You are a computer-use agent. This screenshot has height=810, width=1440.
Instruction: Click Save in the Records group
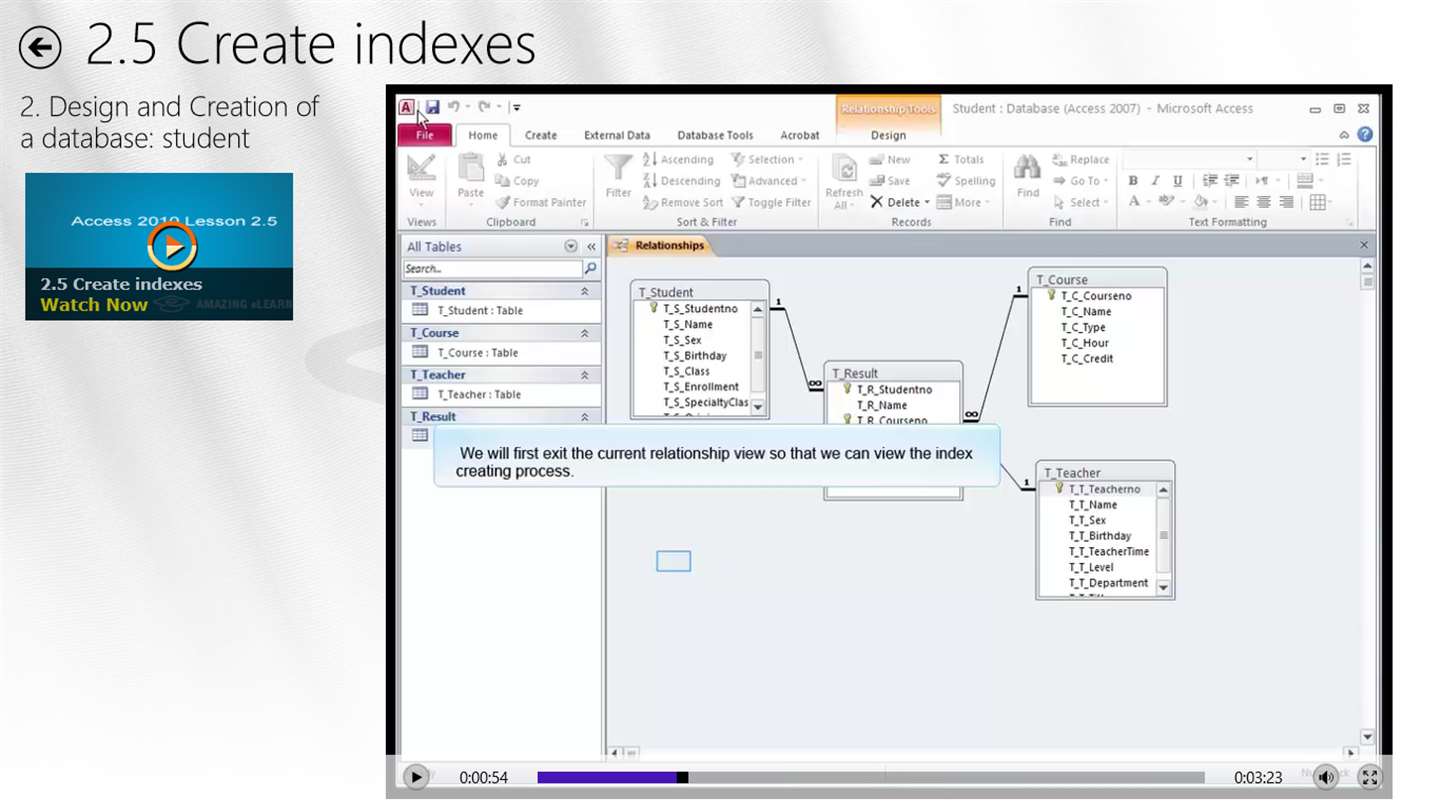890,181
